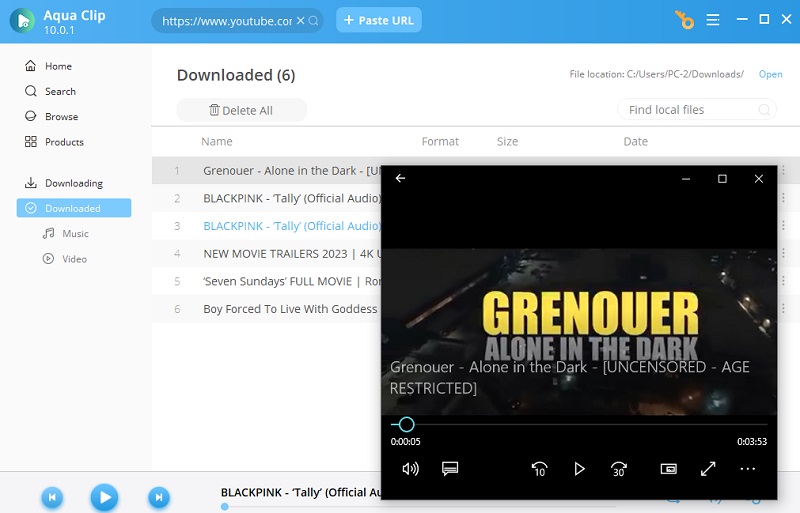This screenshot has height=513, width=800.
Task: Mute the video player volume icon
Action: point(410,469)
